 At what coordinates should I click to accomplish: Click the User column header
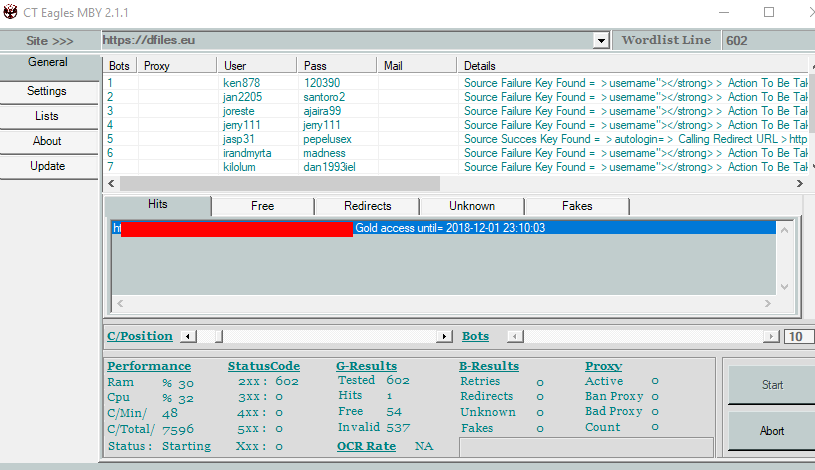coord(256,66)
